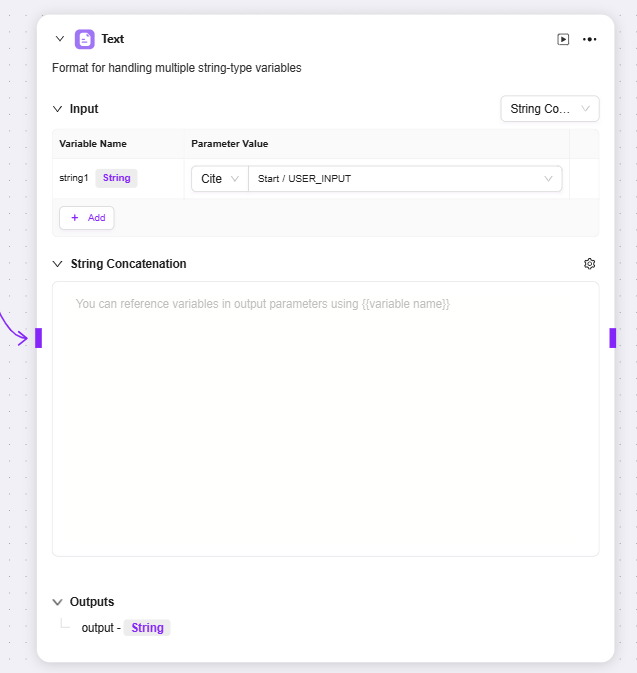Click the string1 variable name

coord(74,178)
